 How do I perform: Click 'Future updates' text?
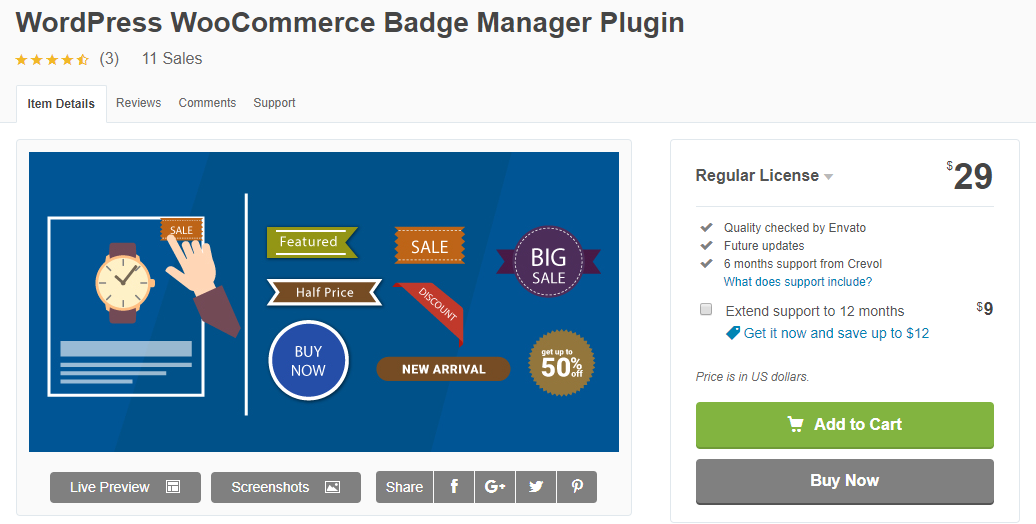click(x=764, y=246)
